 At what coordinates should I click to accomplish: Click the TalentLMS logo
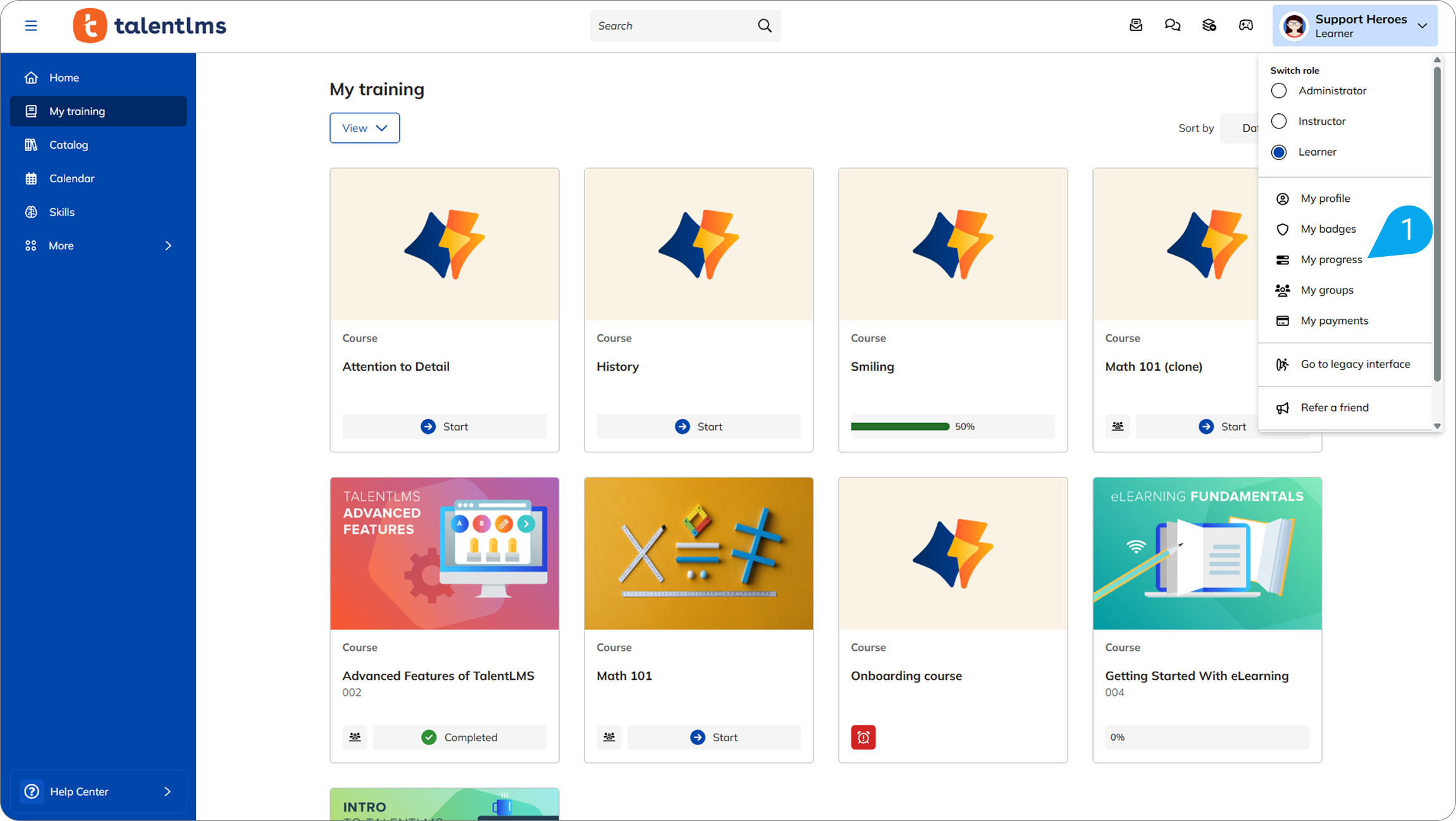click(x=150, y=26)
